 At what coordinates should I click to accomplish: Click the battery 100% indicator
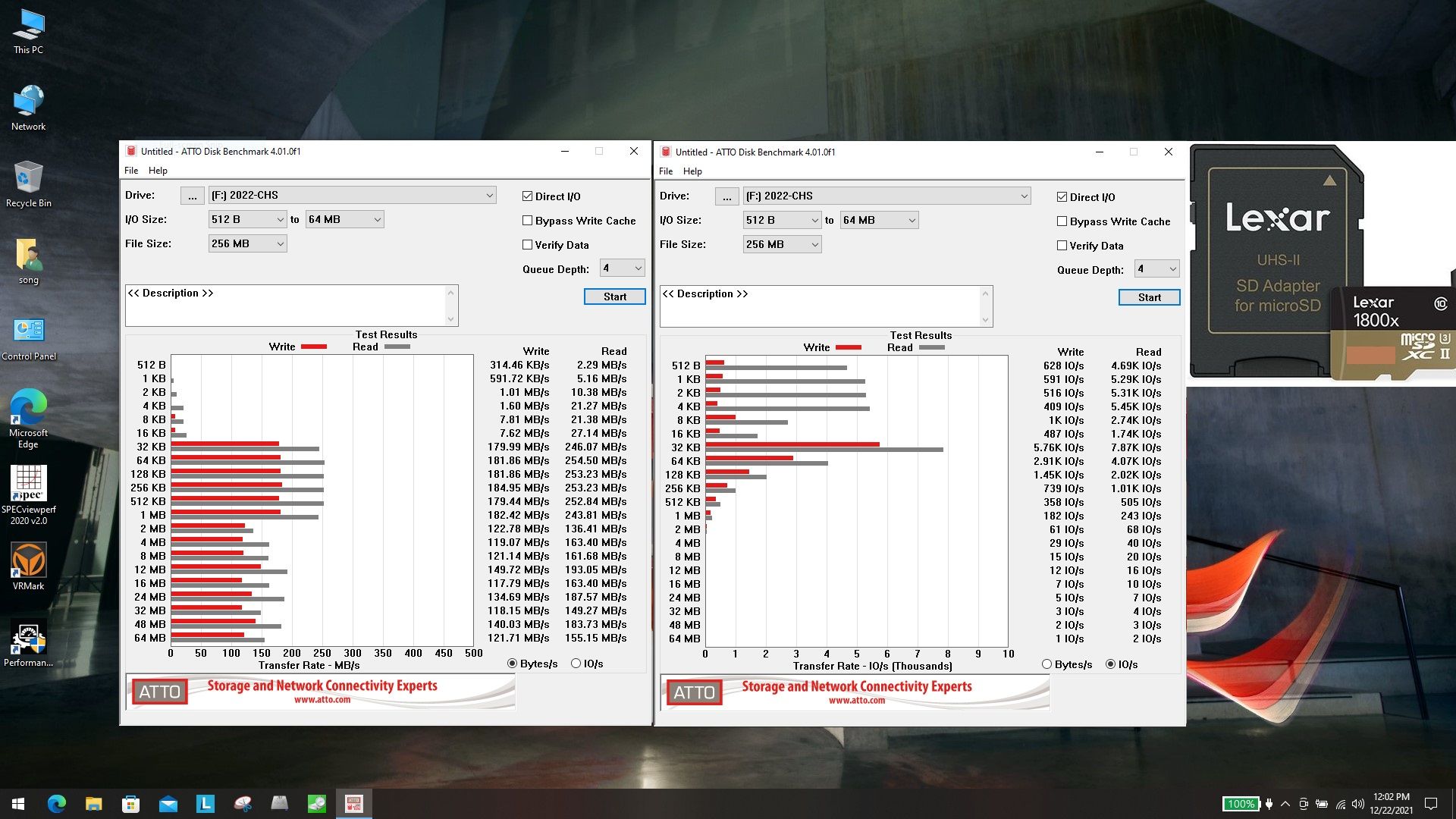1241,804
